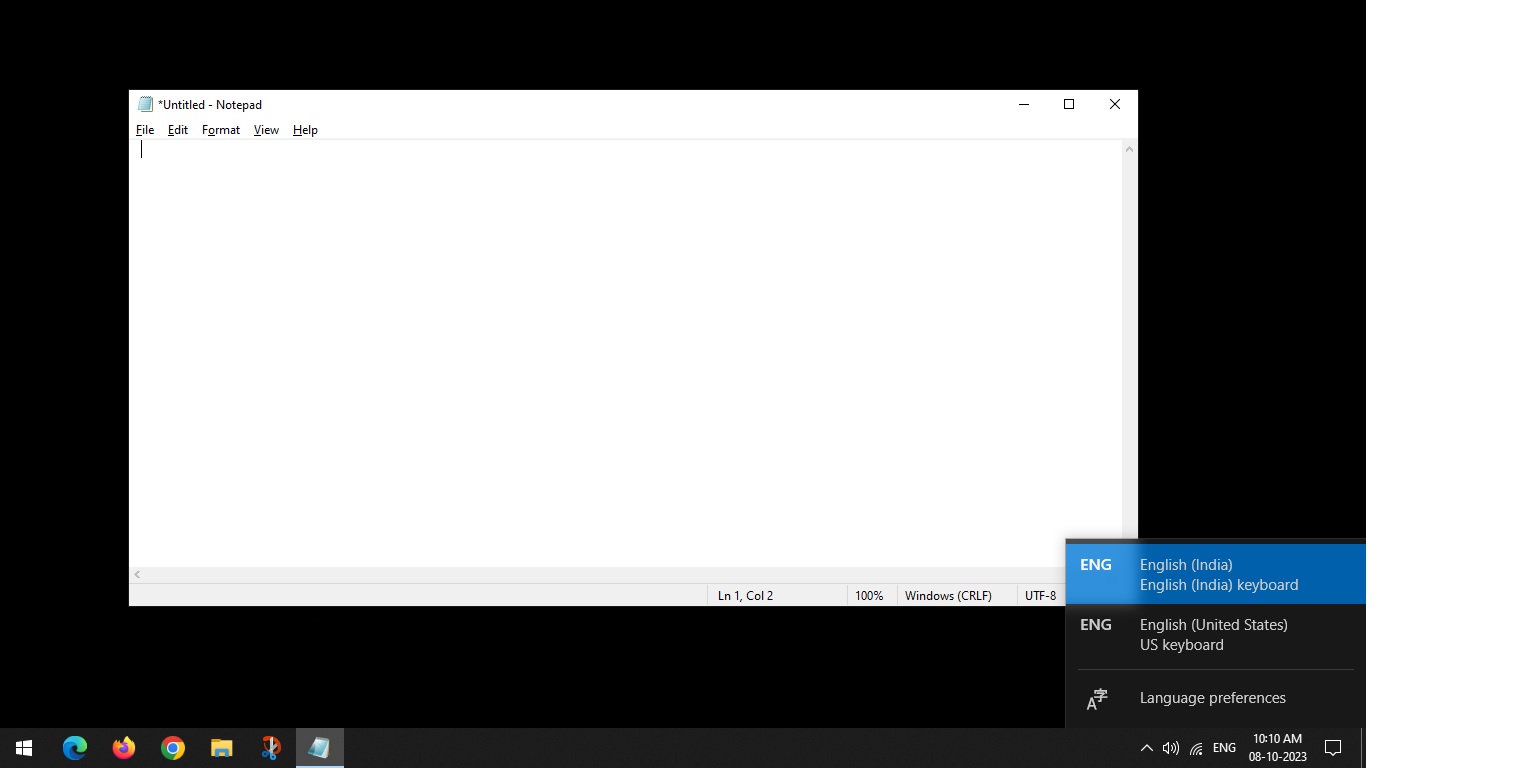Click the Language preferences icon

pyautogui.click(x=1097, y=700)
